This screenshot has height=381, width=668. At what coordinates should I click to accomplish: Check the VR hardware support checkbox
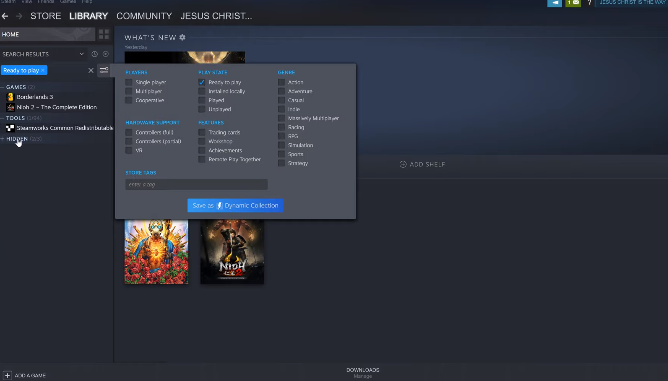click(129, 150)
